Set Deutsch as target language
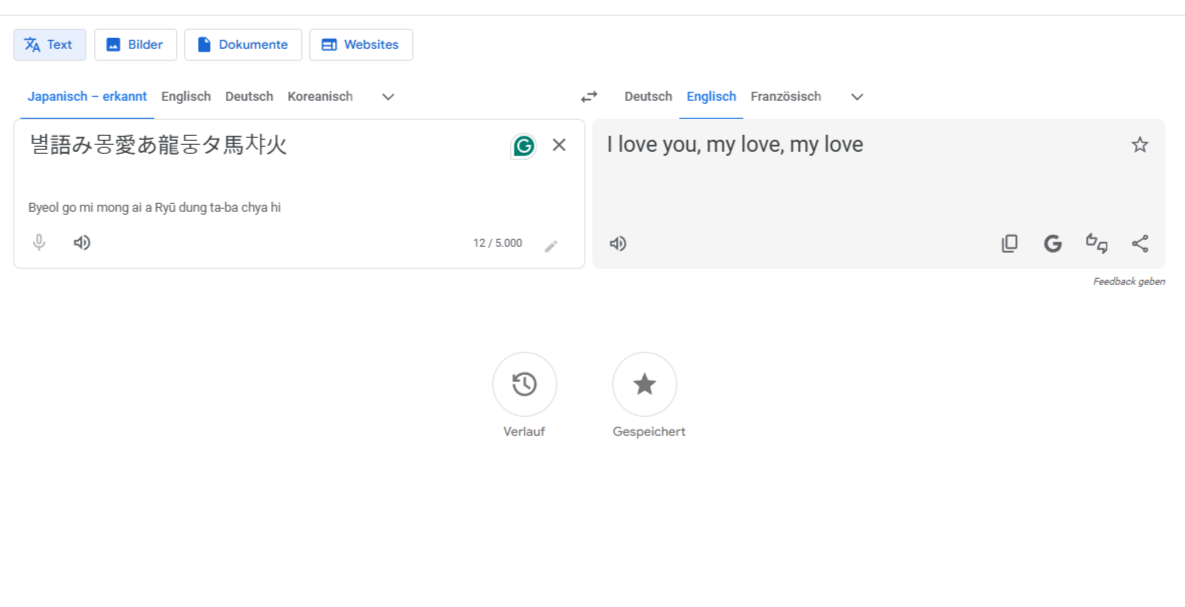The height and width of the screenshot is (607, 1185). point(648,97)
